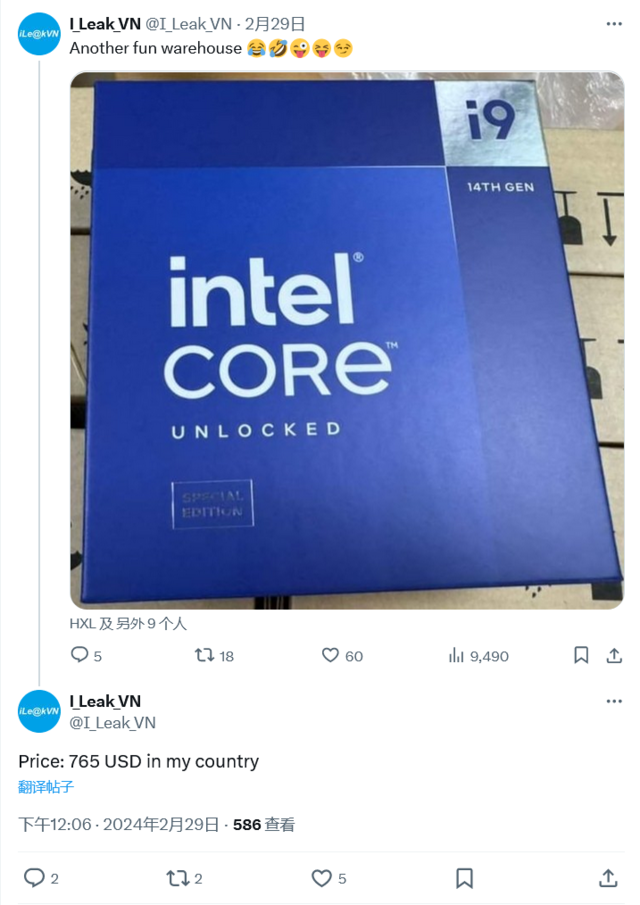Share the price tweet using bottom share icon
Screen dimensions: 640x905
pyautogui.click(x=608, y=878)
